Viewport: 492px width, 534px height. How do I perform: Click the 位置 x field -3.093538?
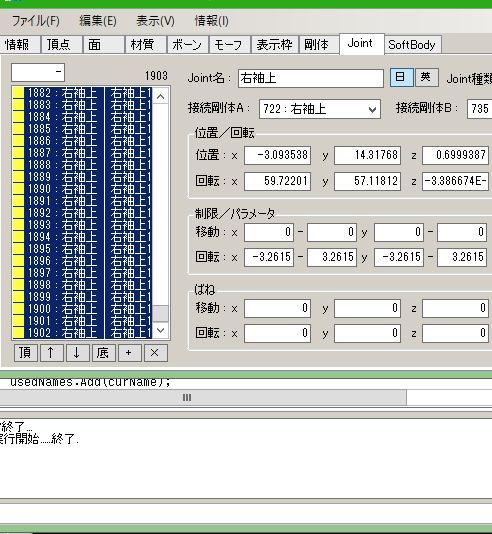[x=277, y=155]
